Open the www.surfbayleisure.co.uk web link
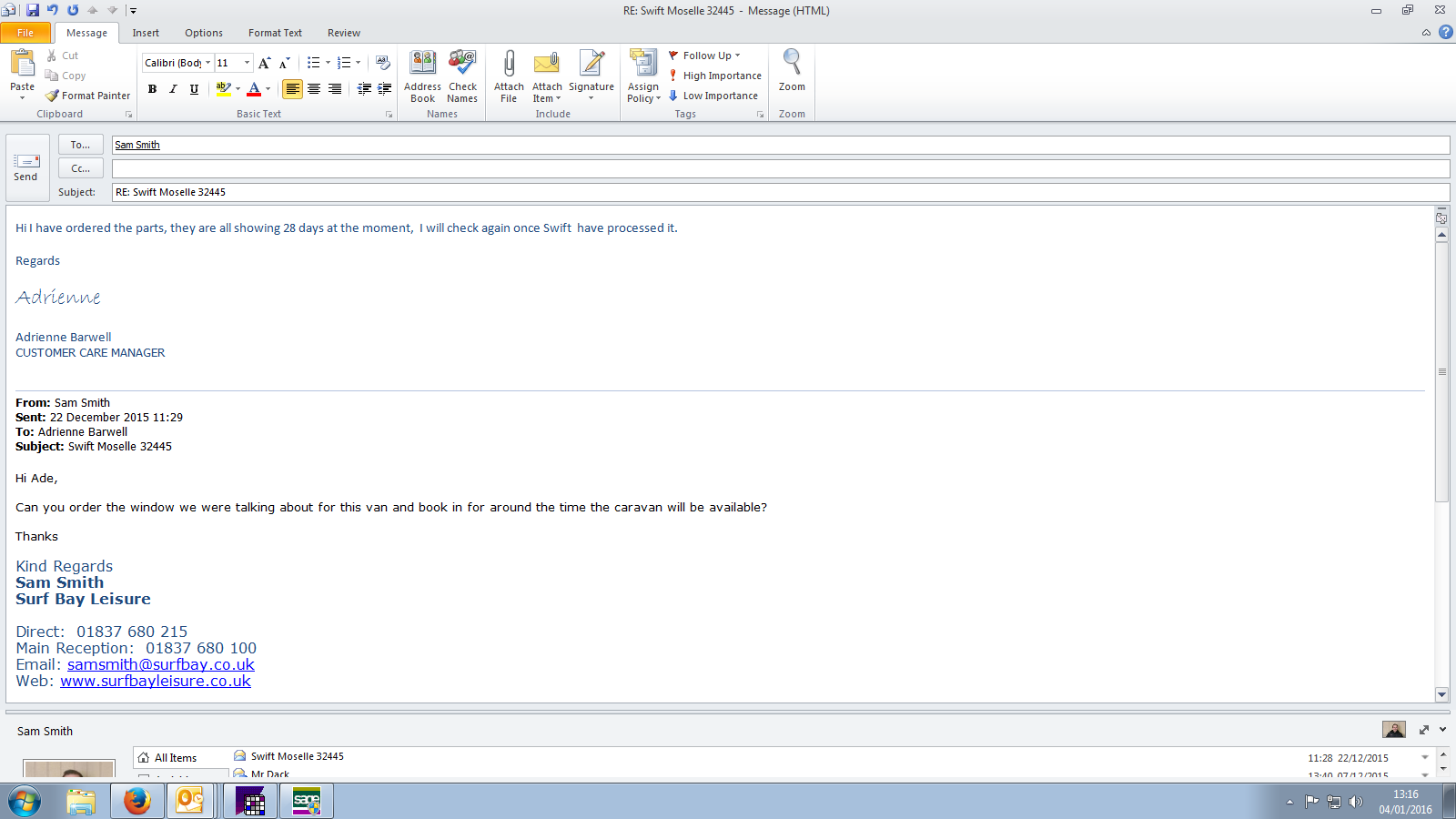This screenshot has width=1456, height=819. pos(156,681)
